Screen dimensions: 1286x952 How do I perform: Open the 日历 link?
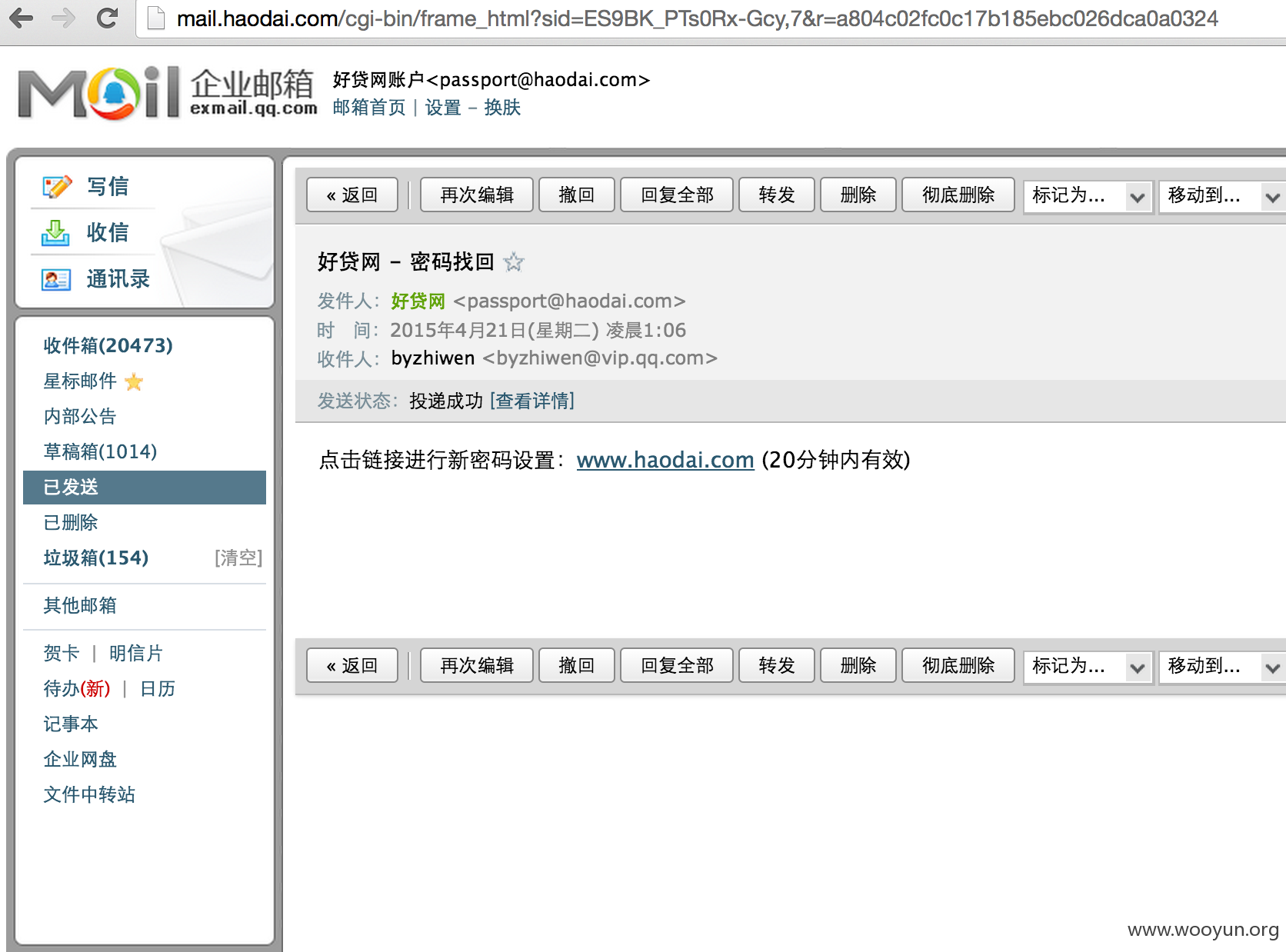click(x=158, y=689)
